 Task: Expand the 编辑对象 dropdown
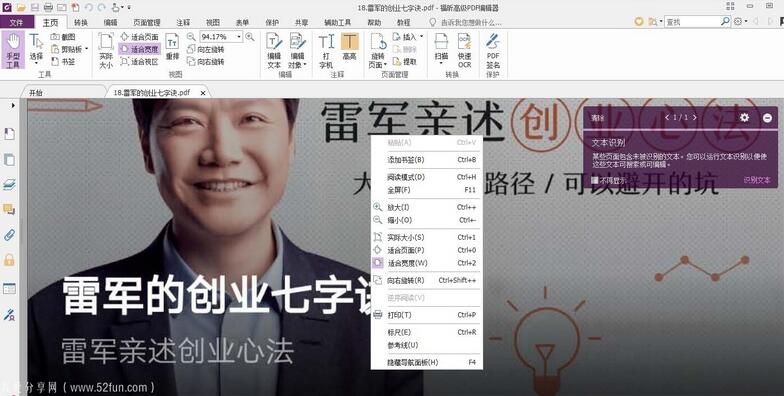[304, 65]
